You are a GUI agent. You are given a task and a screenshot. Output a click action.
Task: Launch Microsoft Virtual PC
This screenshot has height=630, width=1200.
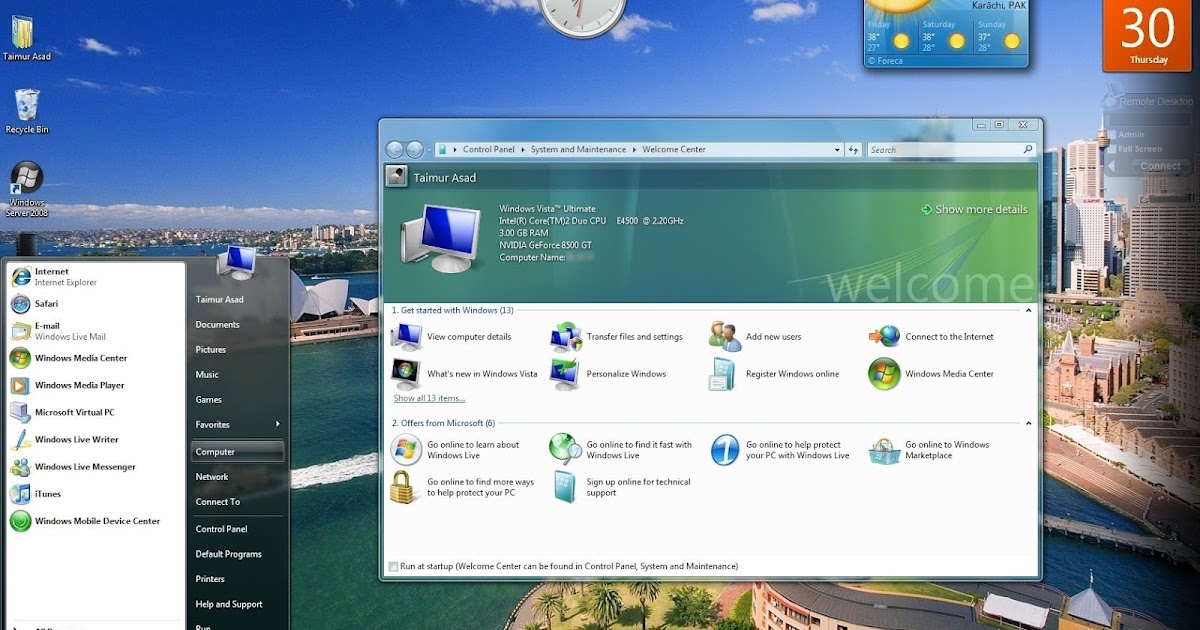[x=74, y=412]
